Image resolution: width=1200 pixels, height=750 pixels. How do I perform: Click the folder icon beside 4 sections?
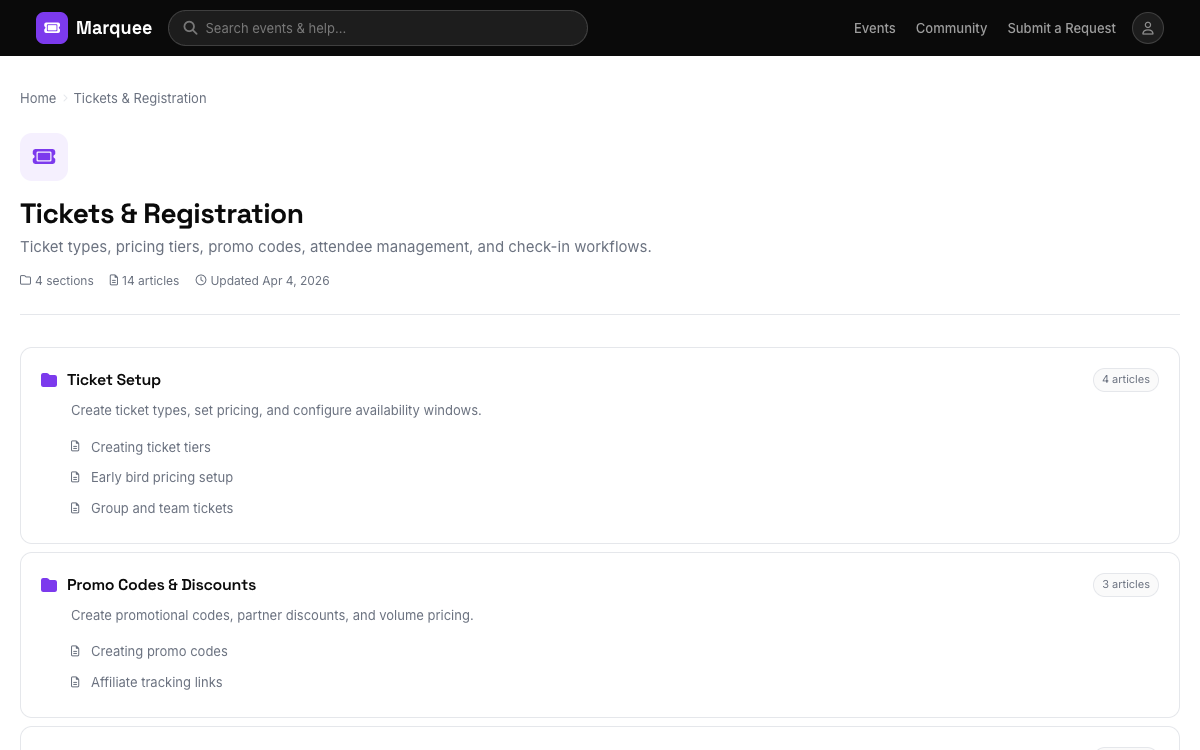coord(26,281)
